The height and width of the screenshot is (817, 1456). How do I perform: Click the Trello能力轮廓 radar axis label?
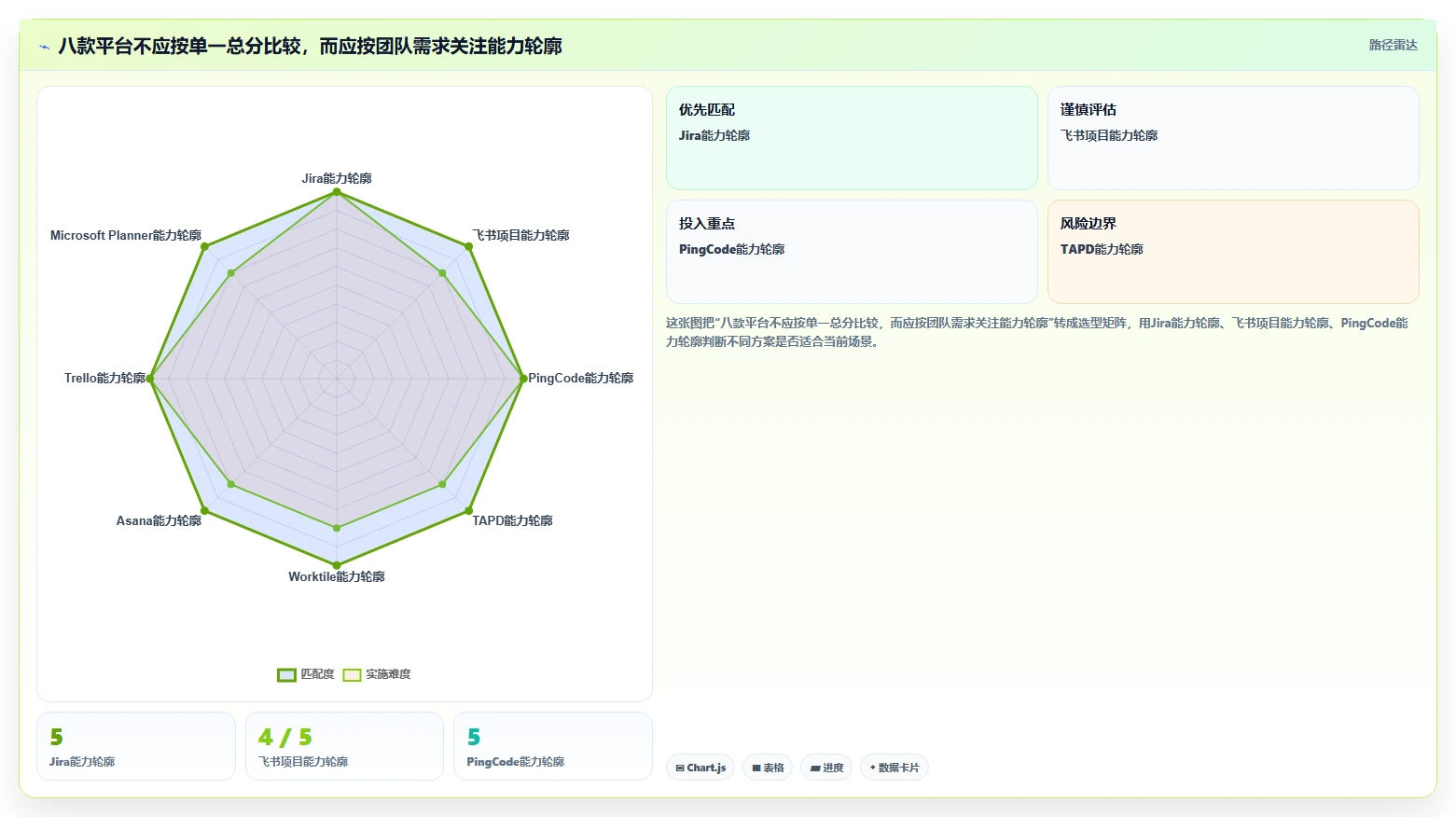point(104,378)
